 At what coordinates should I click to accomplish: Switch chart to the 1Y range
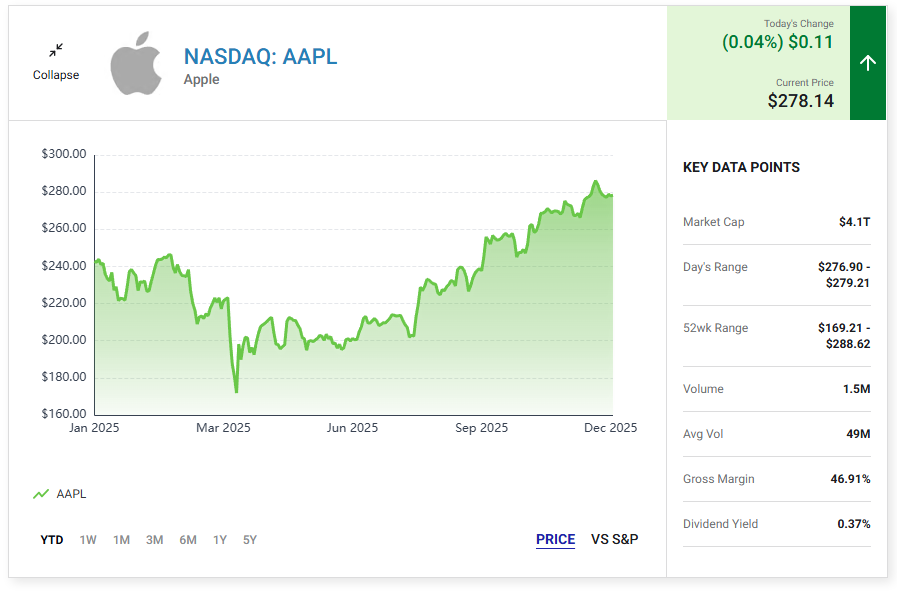pos(220,540)
